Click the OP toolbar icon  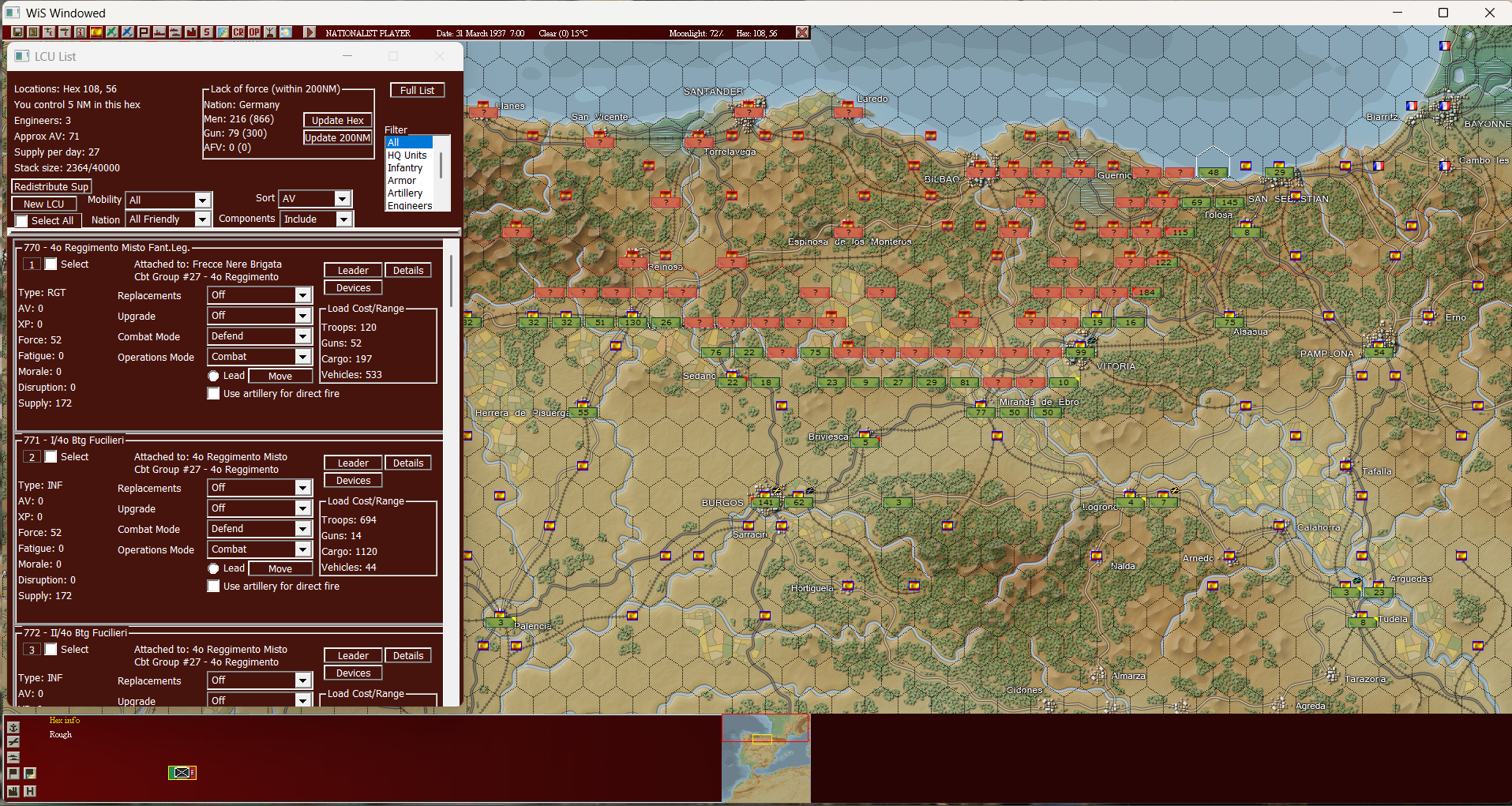[253, 32]
